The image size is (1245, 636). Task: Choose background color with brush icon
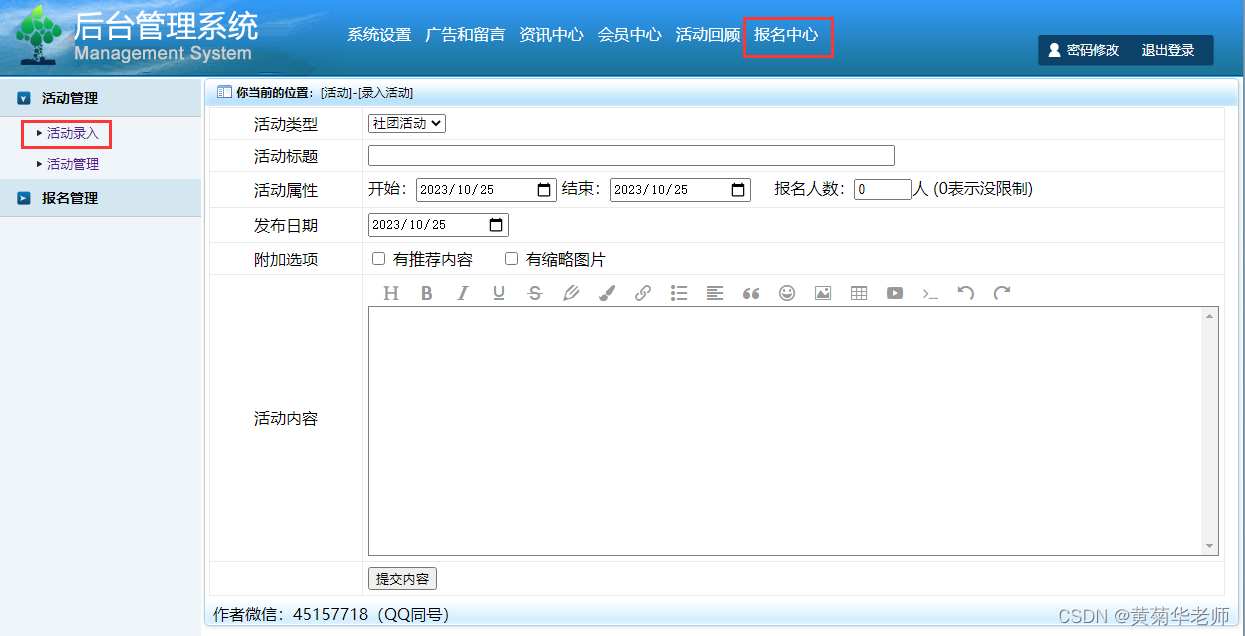coord(607,293)
